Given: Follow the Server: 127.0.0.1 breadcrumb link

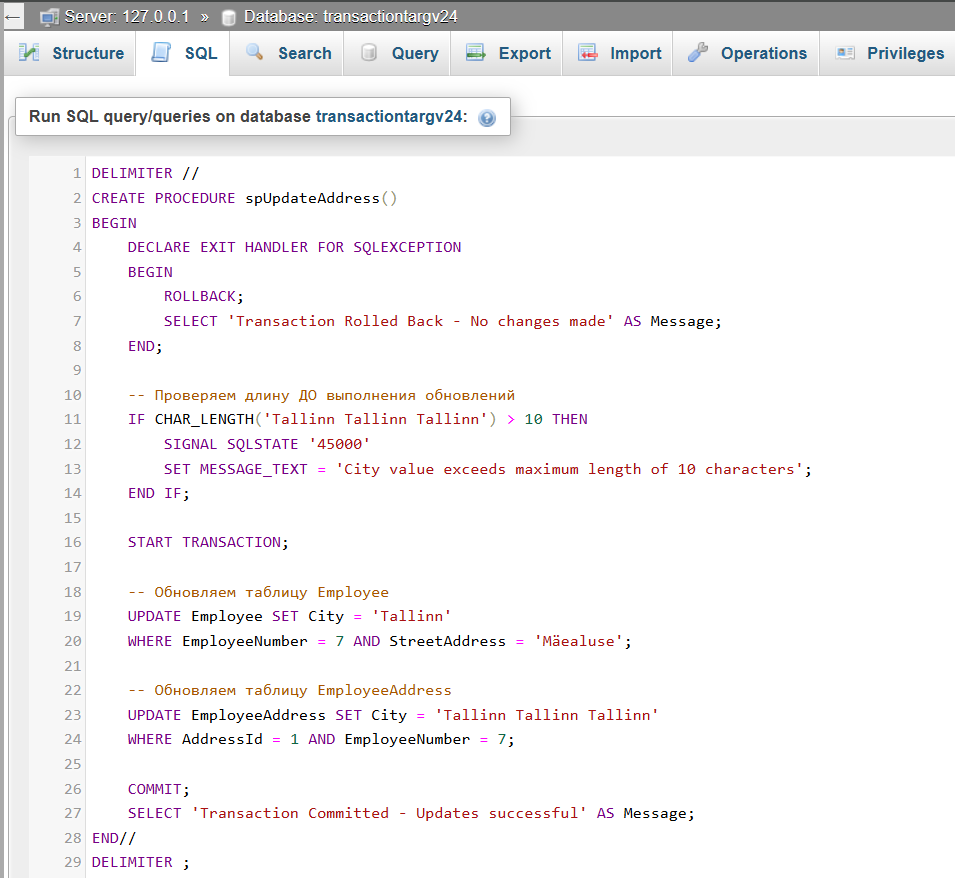Looking at the screenshot, I should pos(127,16).
